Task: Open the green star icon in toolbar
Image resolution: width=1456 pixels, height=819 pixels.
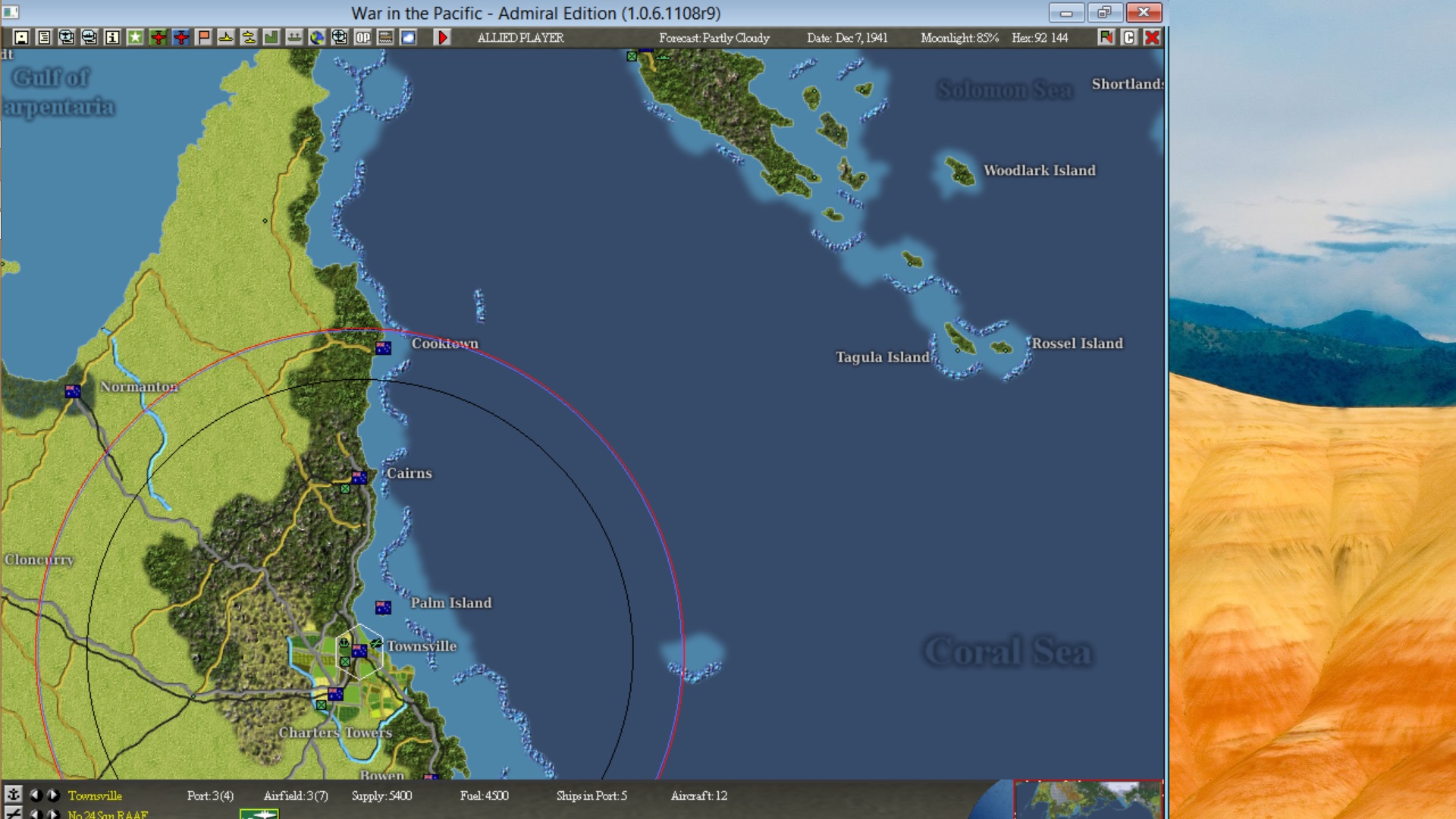Action: pyautogui.click(x=135, y=37)
